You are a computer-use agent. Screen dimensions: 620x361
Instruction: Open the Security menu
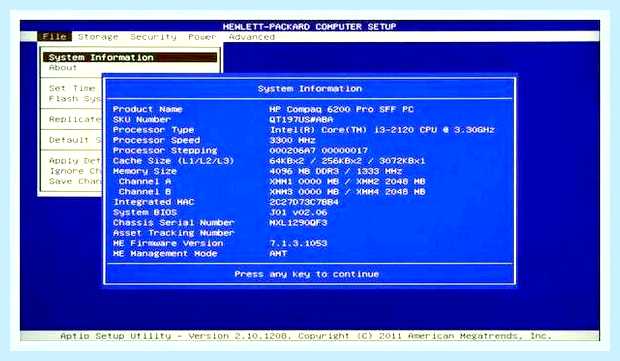coord(153,37)
